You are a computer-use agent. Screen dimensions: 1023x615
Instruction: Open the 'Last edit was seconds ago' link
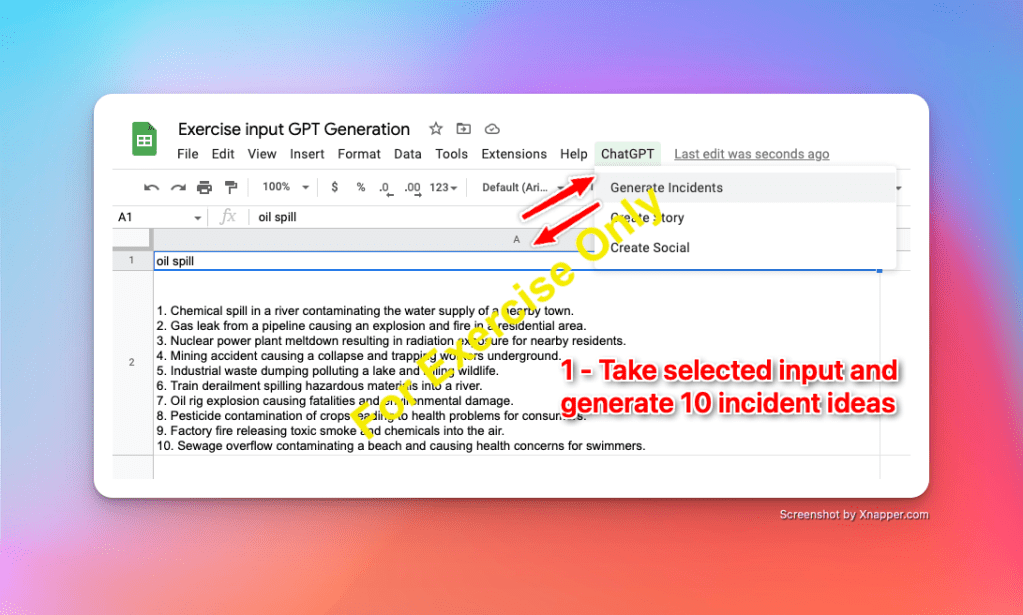(751, 154)
